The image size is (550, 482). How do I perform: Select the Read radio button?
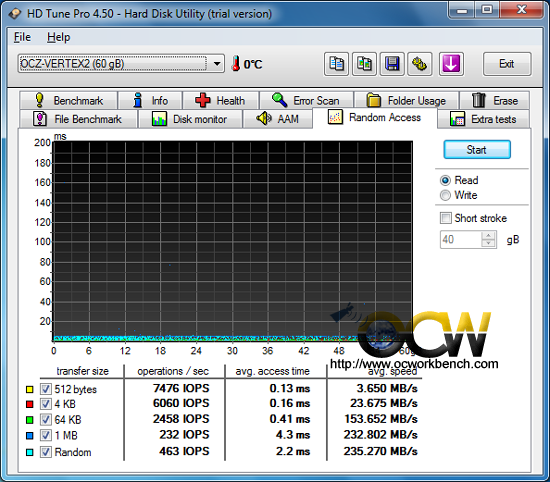(x=445, y=180)
